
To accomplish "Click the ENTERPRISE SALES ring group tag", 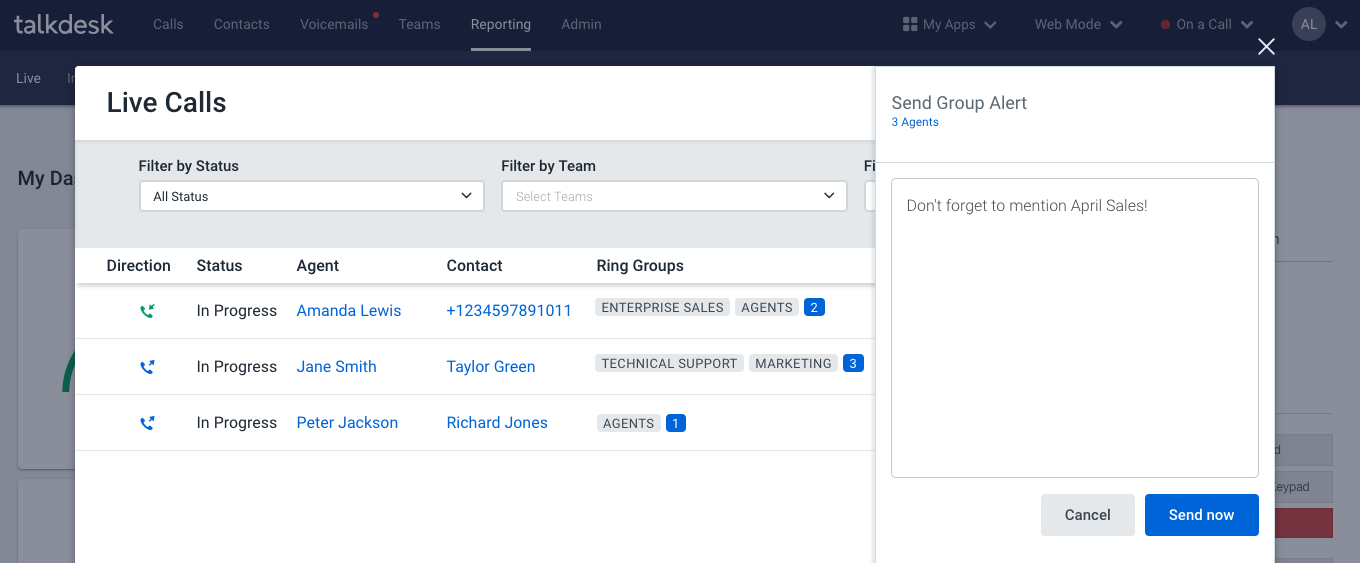I will pos(663,307).
